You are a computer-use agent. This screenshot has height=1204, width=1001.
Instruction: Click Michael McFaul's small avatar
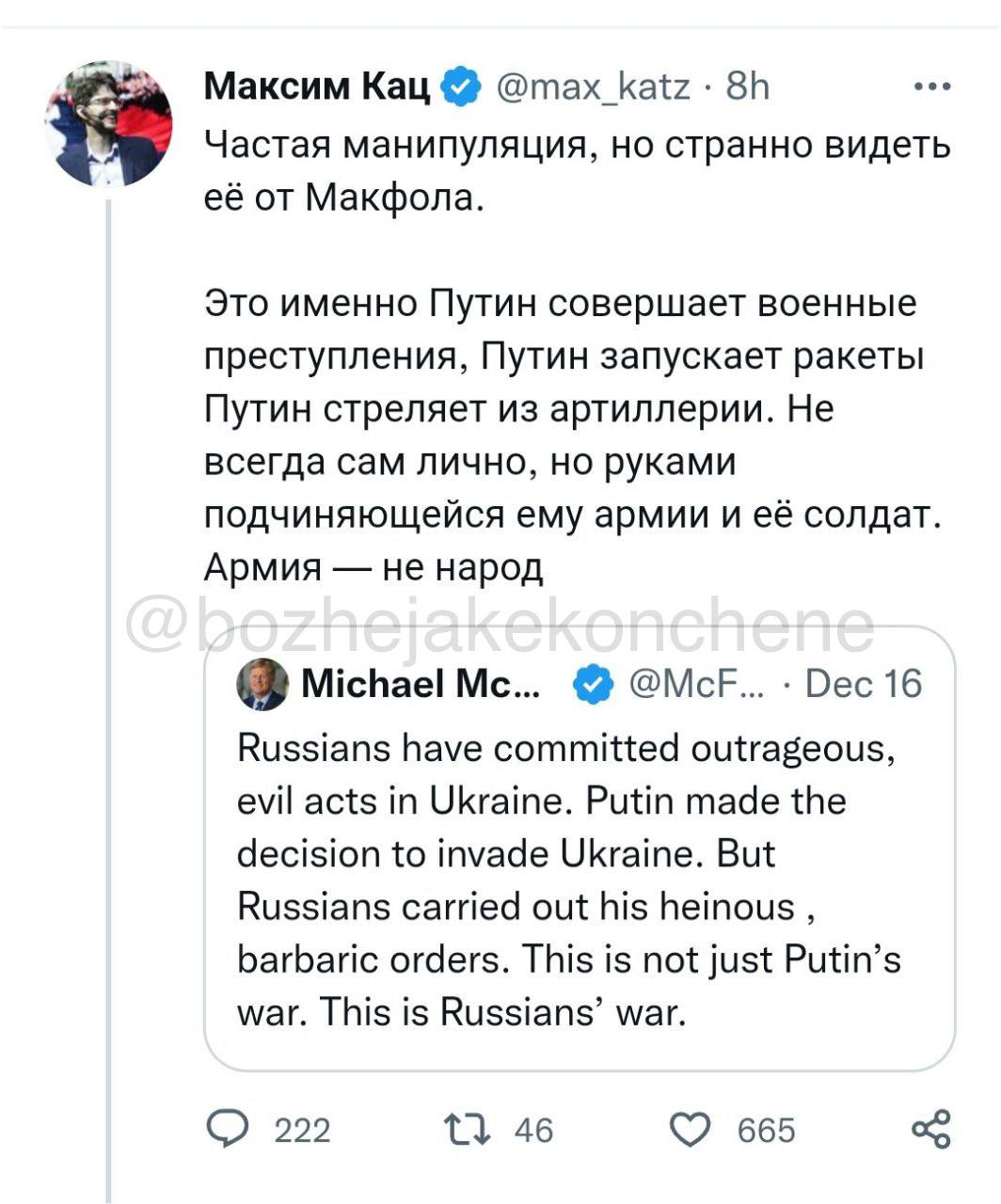point(264,685)
